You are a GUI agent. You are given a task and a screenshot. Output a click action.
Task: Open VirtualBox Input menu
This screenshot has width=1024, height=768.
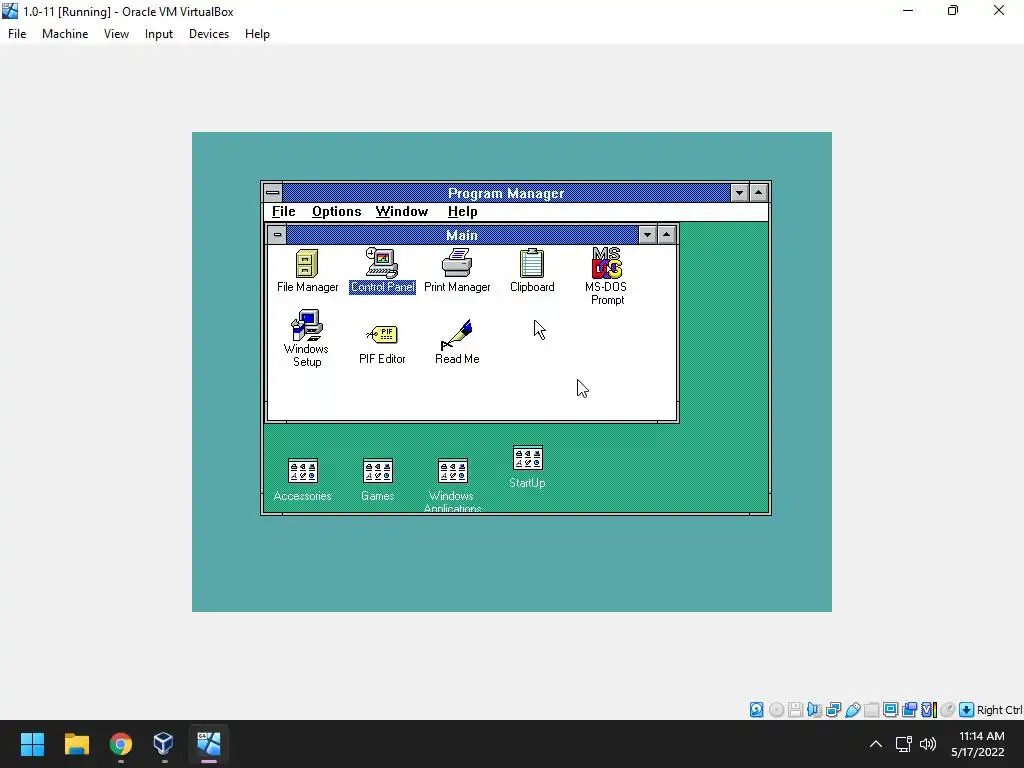click(x=159, y=34)
